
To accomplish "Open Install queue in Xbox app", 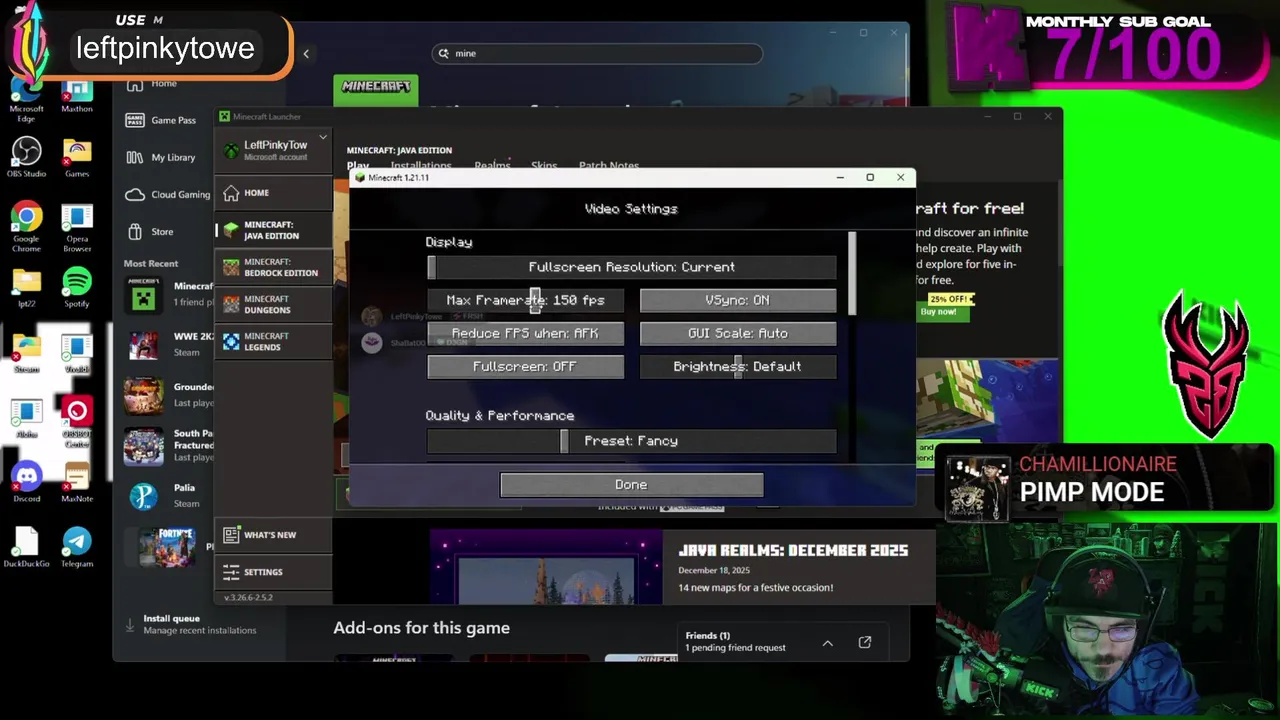I will click(x=190, y=624).
